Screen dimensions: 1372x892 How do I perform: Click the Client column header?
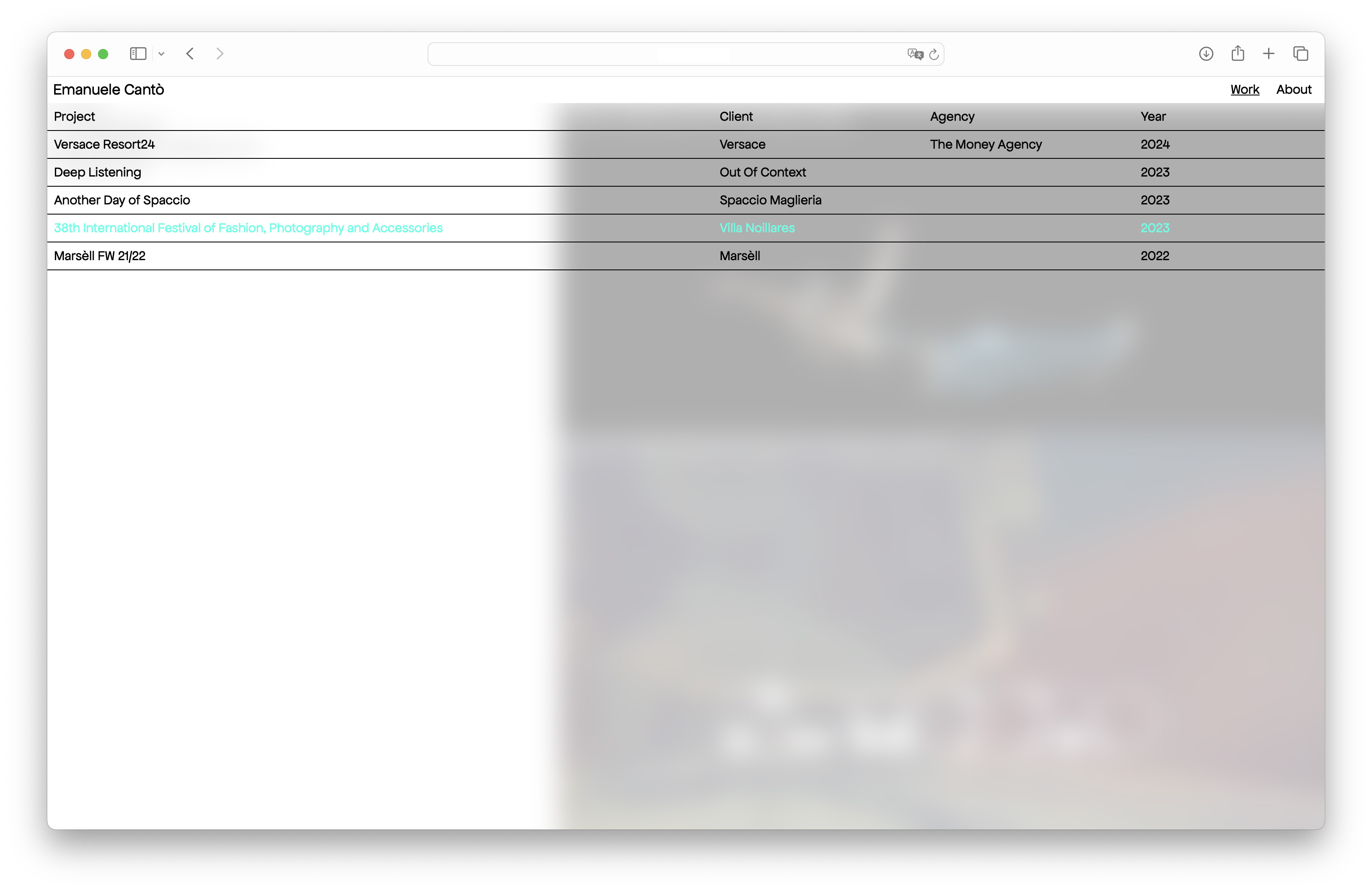tap(735, 117)
